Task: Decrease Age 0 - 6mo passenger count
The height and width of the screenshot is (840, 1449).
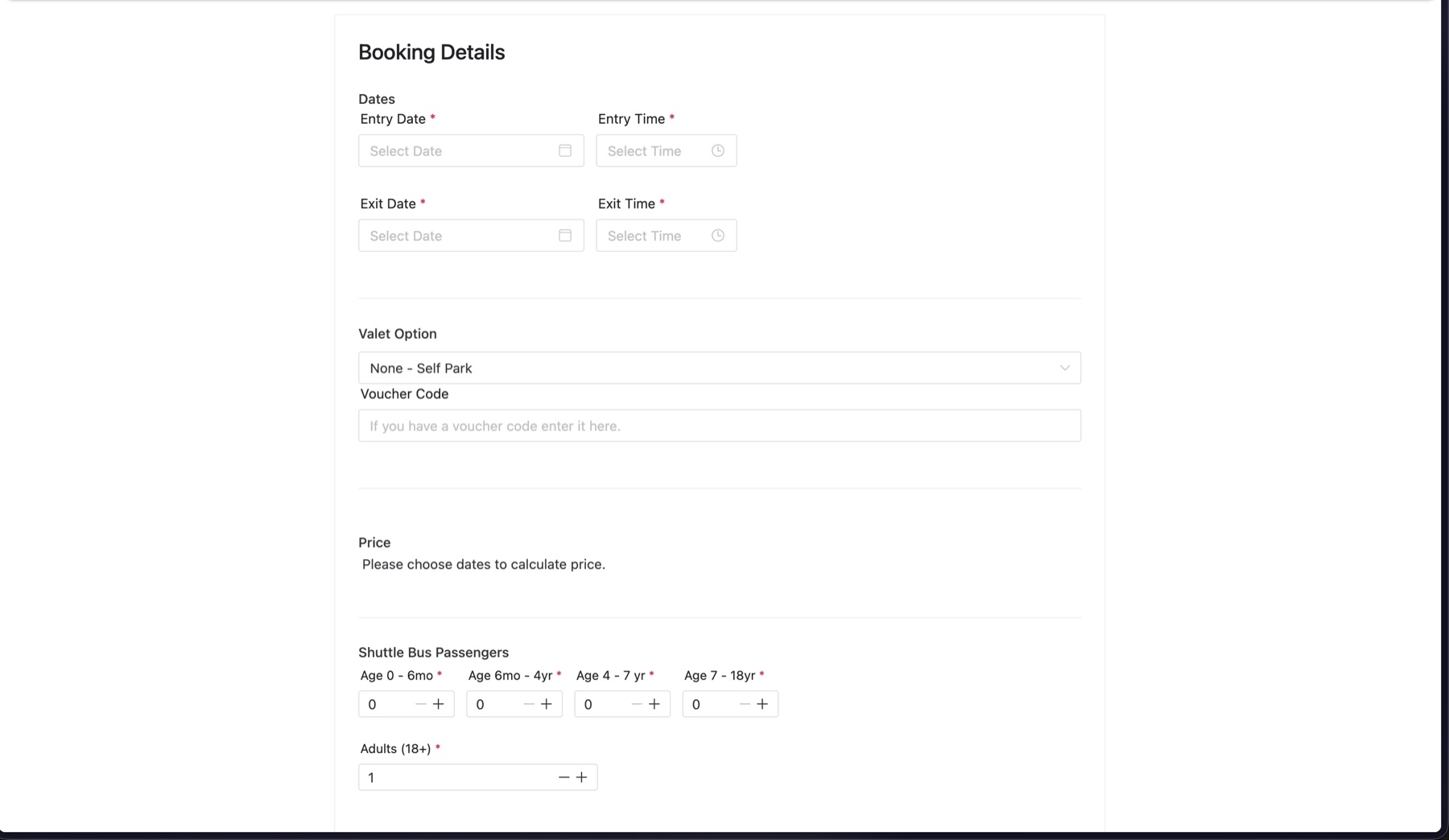Action: (x=420, y=704)
